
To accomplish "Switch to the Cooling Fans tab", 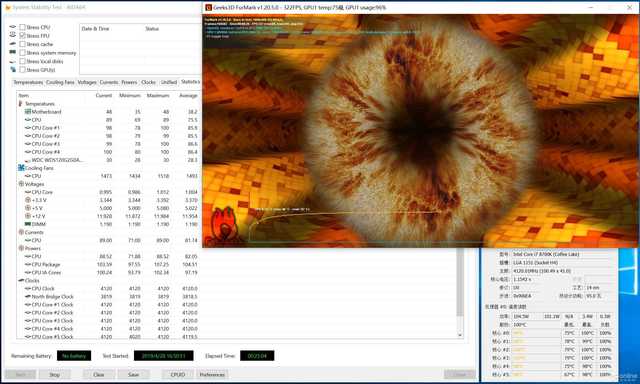I will click(x=60, y=82).
